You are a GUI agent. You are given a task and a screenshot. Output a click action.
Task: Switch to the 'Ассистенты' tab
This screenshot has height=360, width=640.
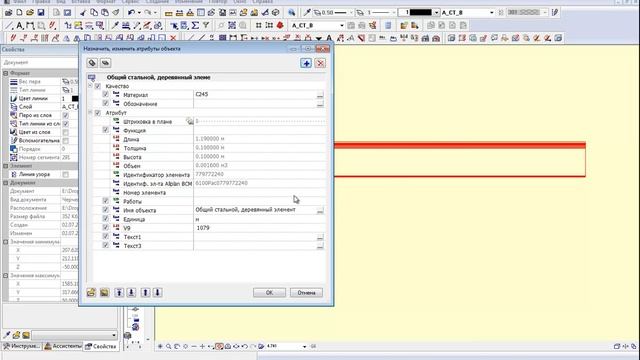coord(62,346)
